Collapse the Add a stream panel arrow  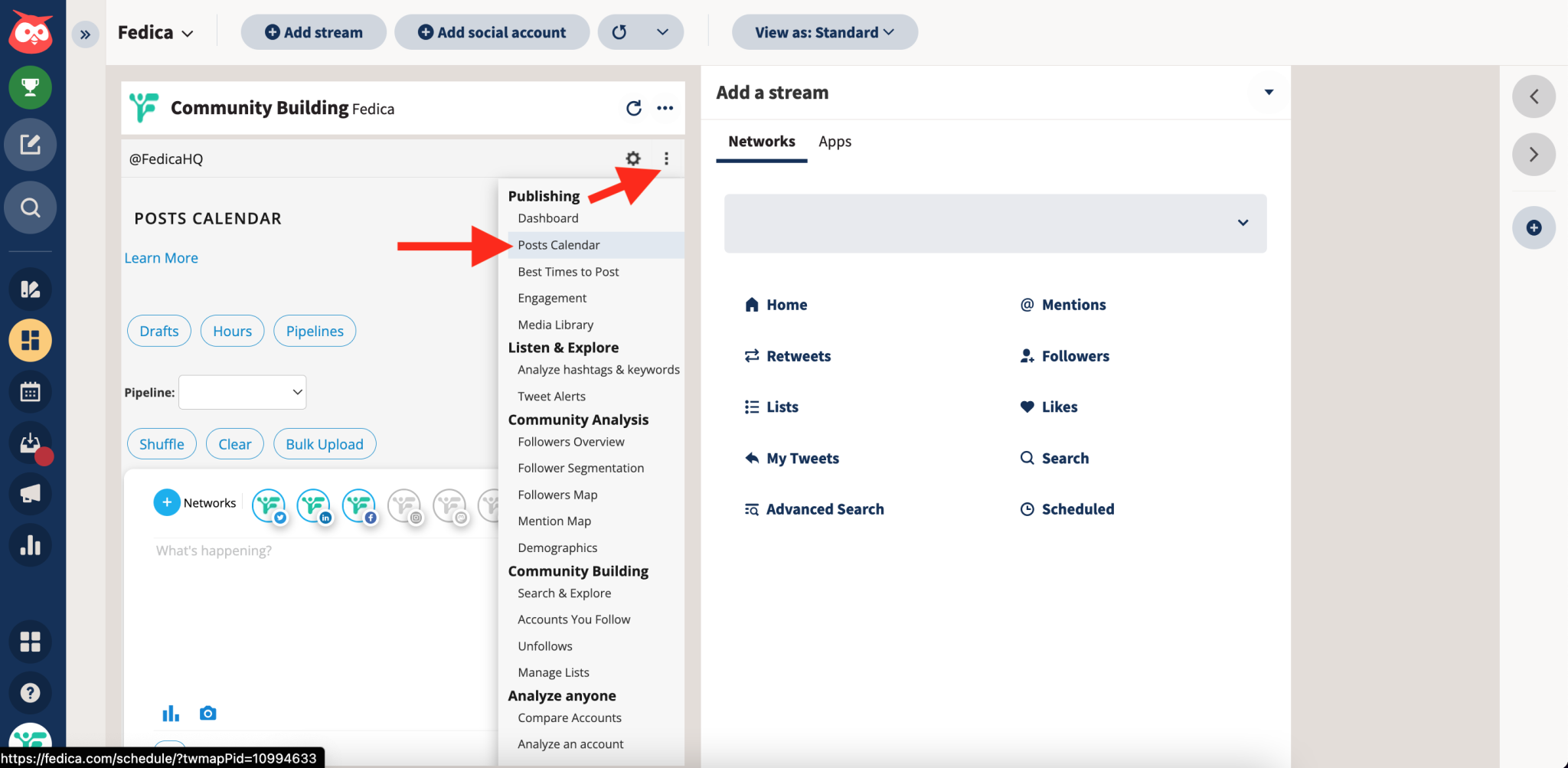point(1268,92)
